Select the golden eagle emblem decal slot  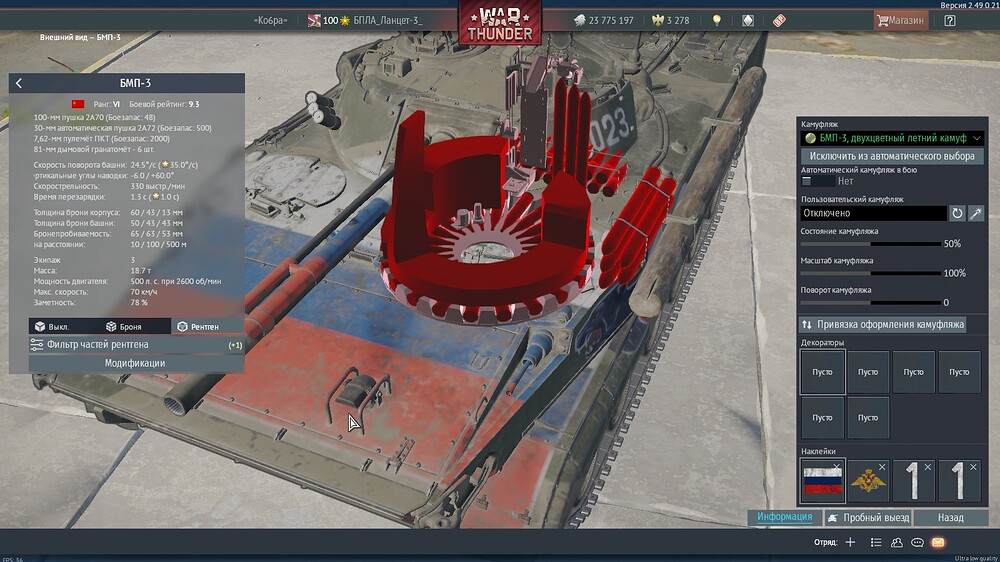pyautogui.click(x=868, y=480)
